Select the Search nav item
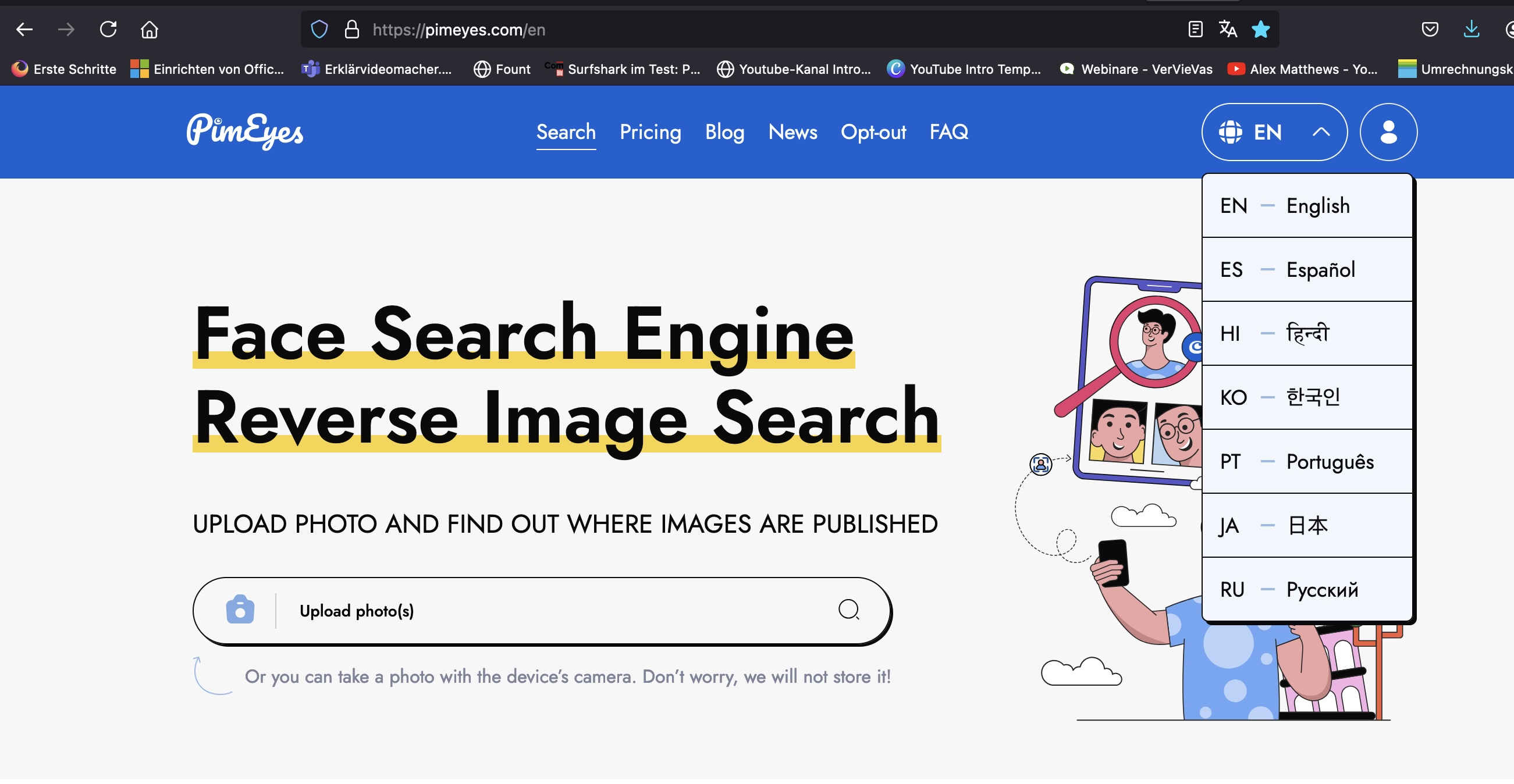Image resolution: width=1514 pixels, height=784 pixels. point(566,132)
